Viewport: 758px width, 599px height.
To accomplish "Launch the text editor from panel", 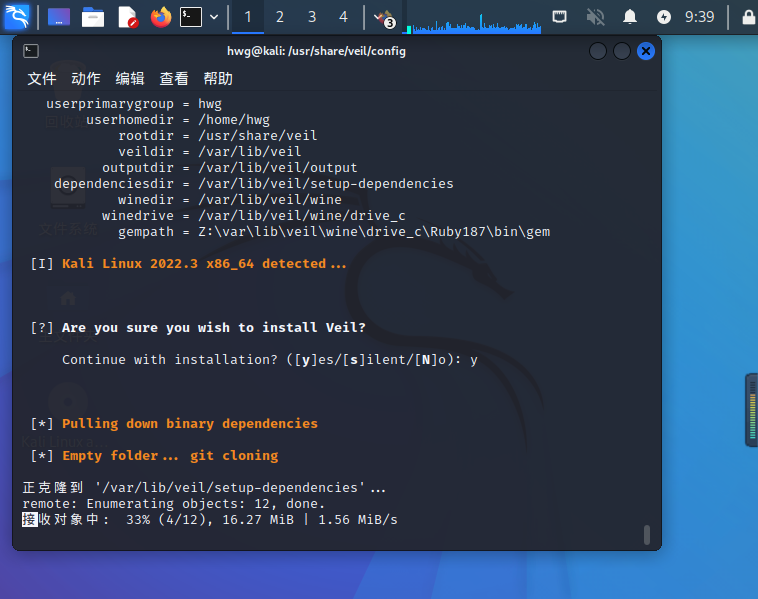I will pos(128,17).
